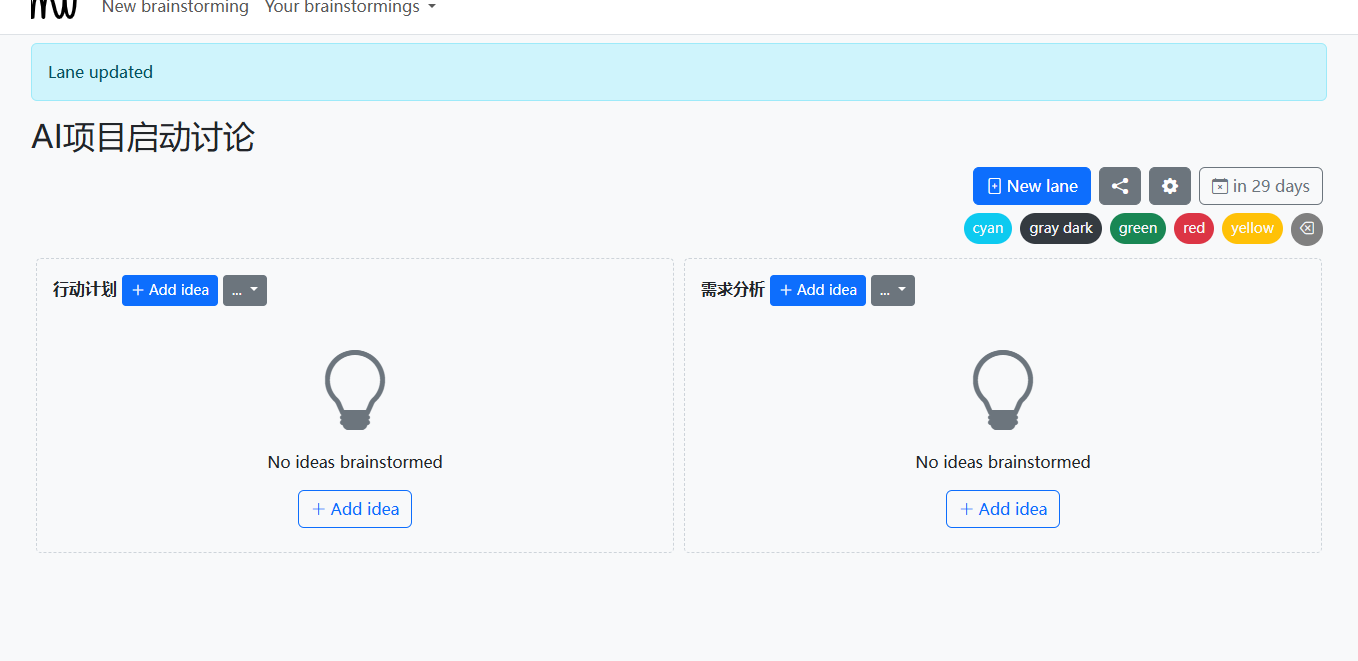Click the calendar icon in 29 days button

(1220, 186)
